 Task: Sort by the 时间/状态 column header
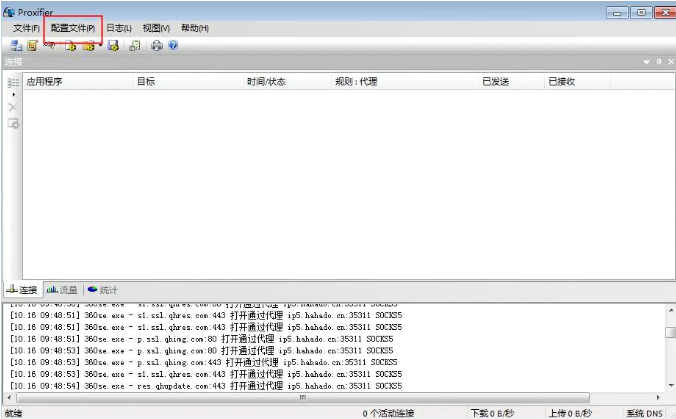(287, 81)
